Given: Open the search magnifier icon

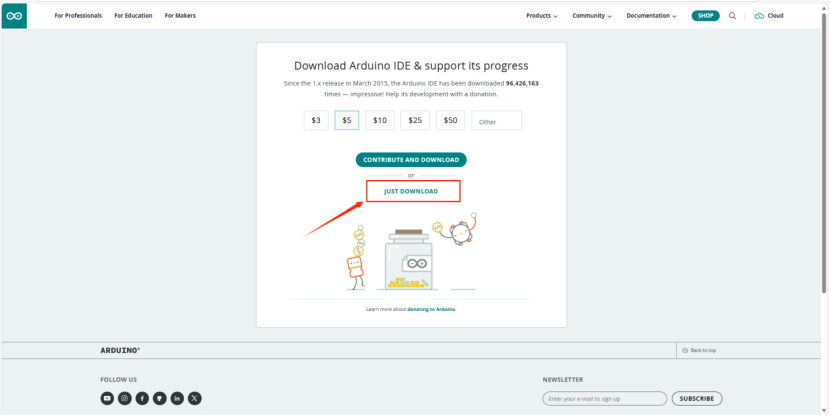Looking at the screenshot, I should (732, 16).
